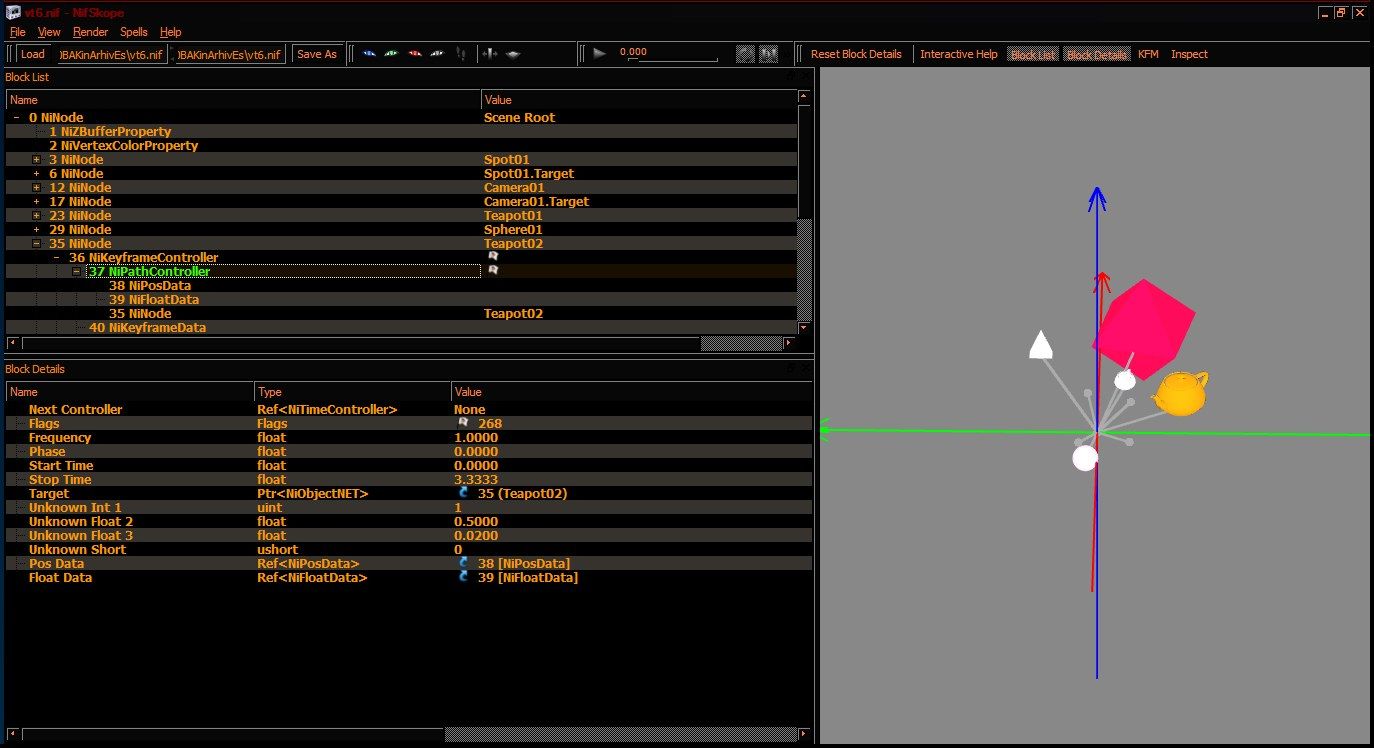Follow the link icon for 38 [NiPosData]
The image size is (1374, 748).
tap(464, 563)
